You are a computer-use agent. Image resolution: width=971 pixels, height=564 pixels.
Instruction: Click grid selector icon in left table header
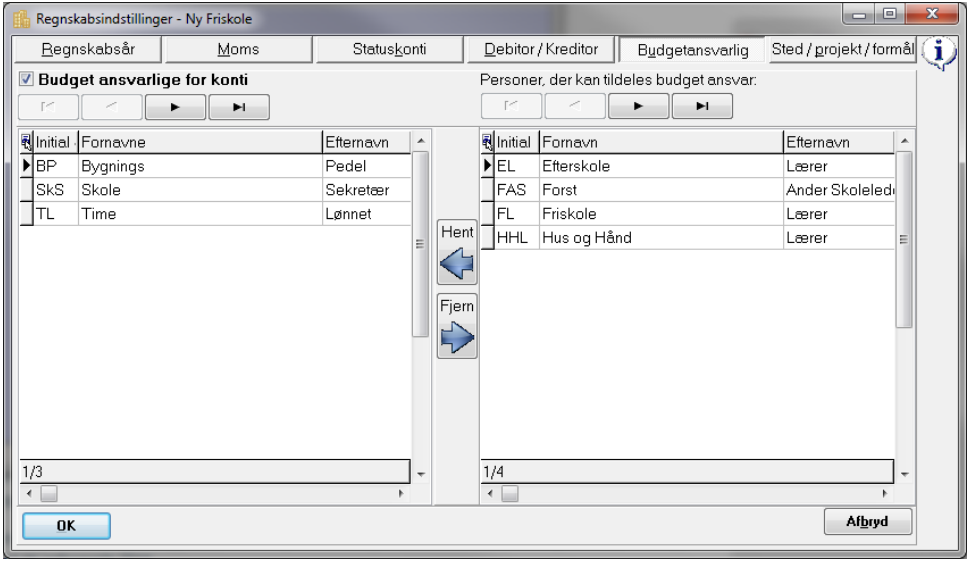[x=26, y=142]
